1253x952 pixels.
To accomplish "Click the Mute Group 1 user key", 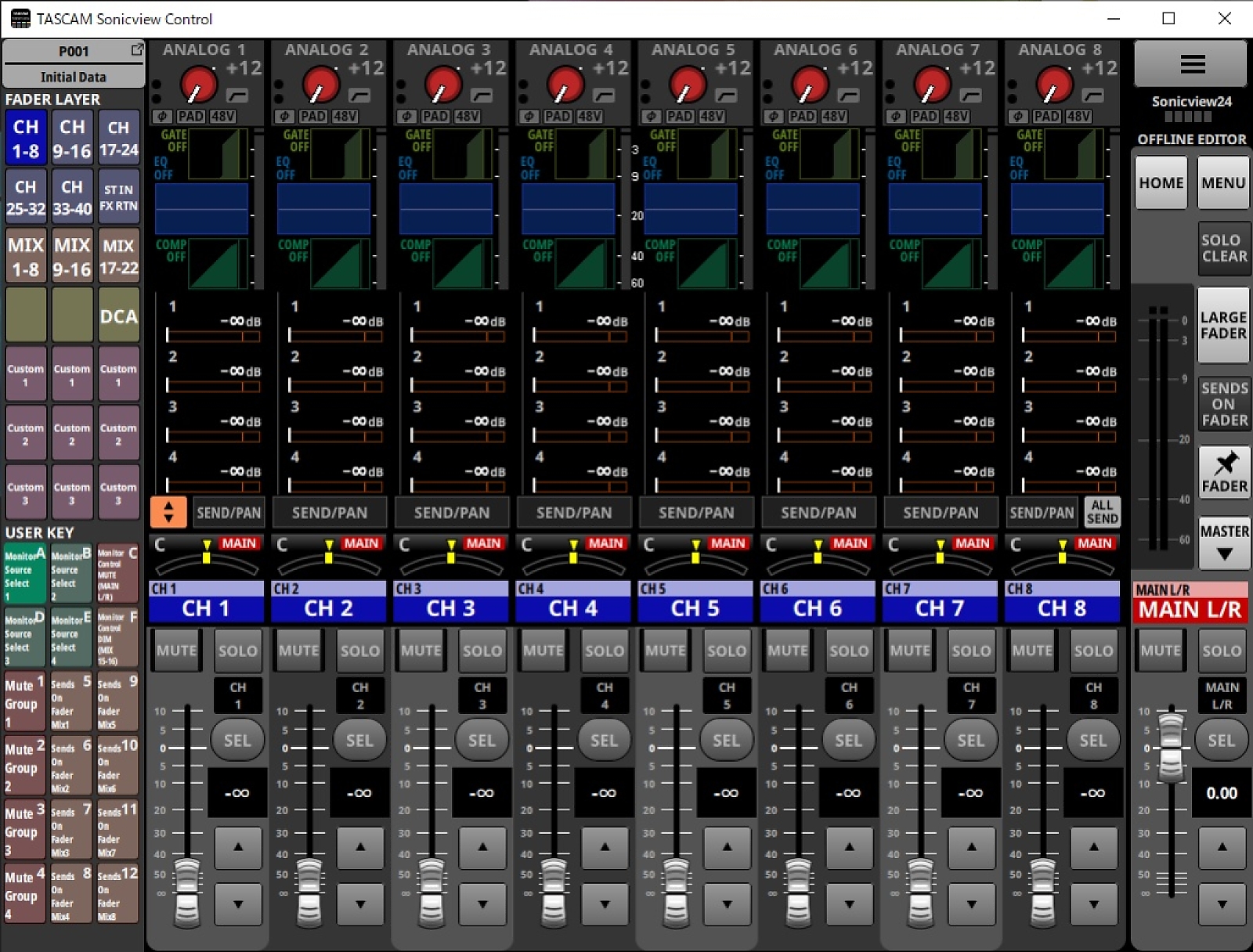I will pos(24,703).
